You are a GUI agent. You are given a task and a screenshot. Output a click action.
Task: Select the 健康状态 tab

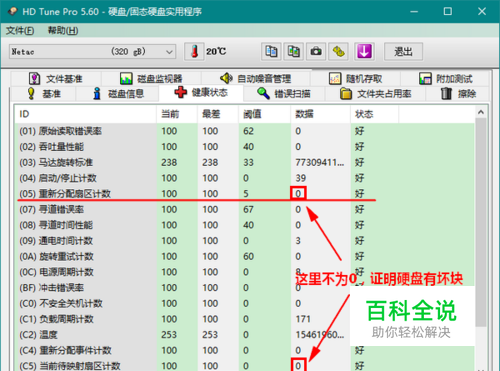[x=201, y=92]
